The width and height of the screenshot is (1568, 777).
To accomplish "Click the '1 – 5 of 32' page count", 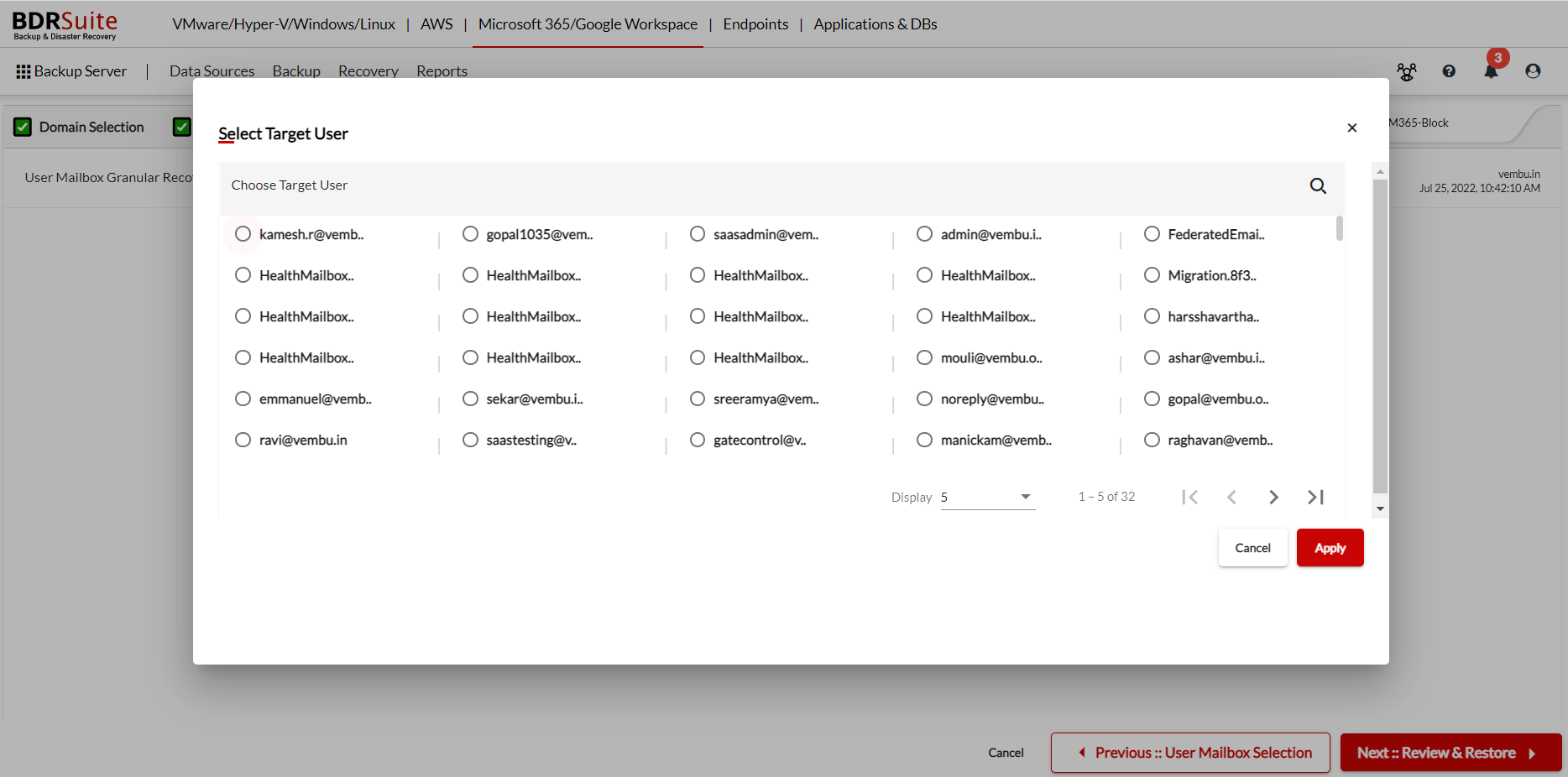I will pos(1106,497).
